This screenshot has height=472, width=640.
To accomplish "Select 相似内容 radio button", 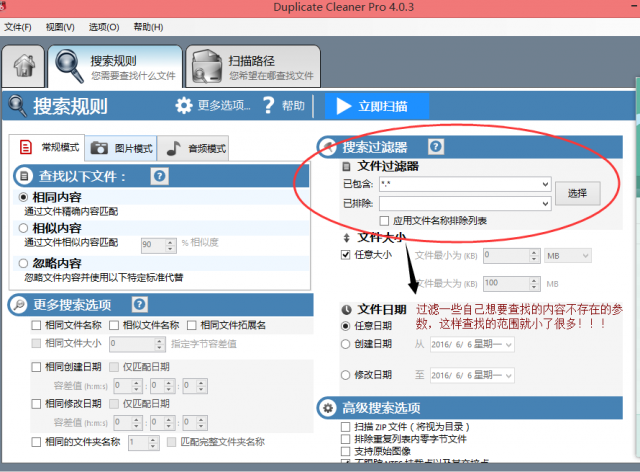I will [23, 228].
